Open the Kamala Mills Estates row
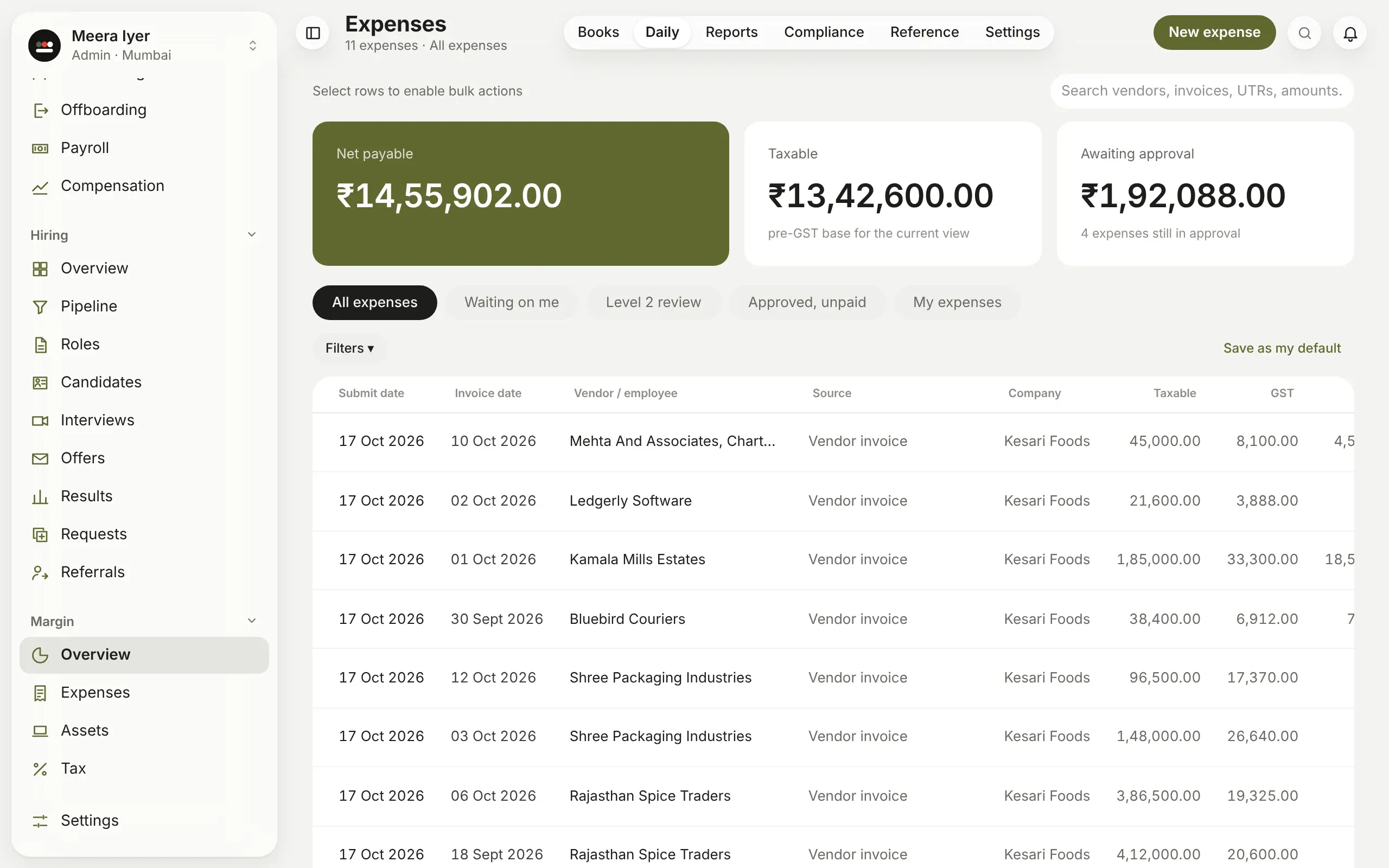Screen dimensions: 1389x868 pos(833,560)
